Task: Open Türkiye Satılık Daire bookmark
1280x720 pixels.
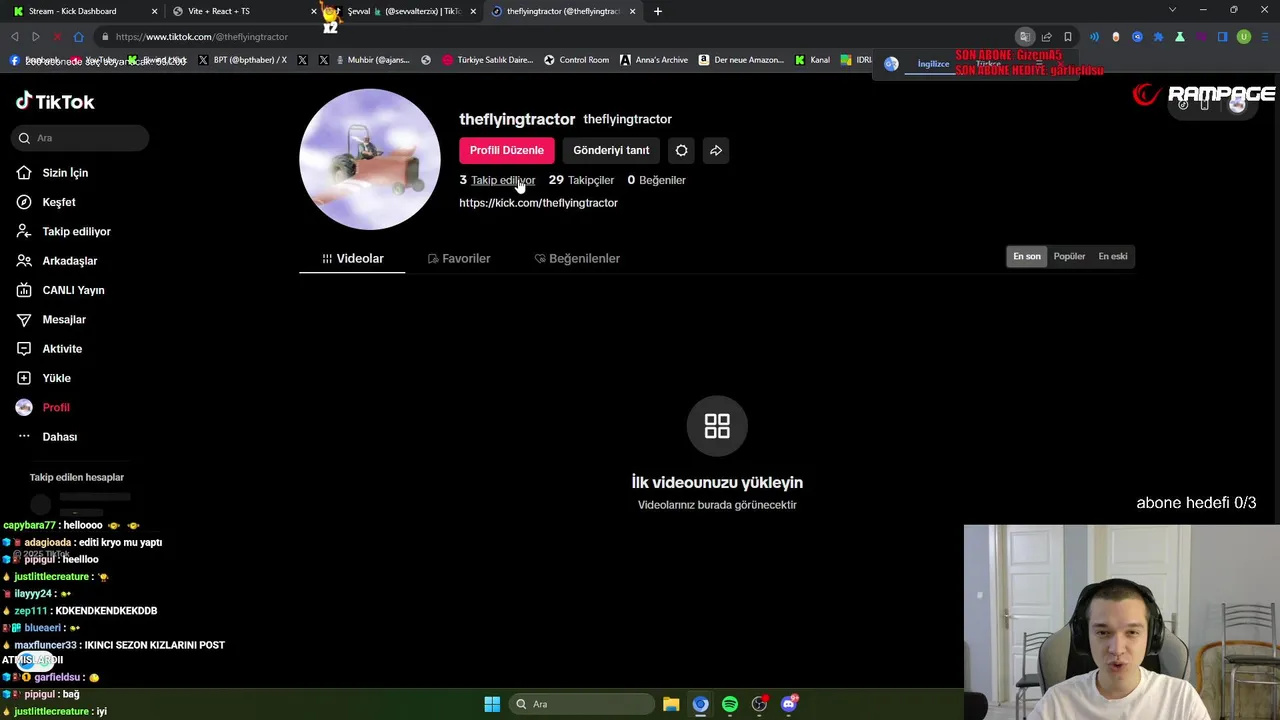Action: point(488,60)
